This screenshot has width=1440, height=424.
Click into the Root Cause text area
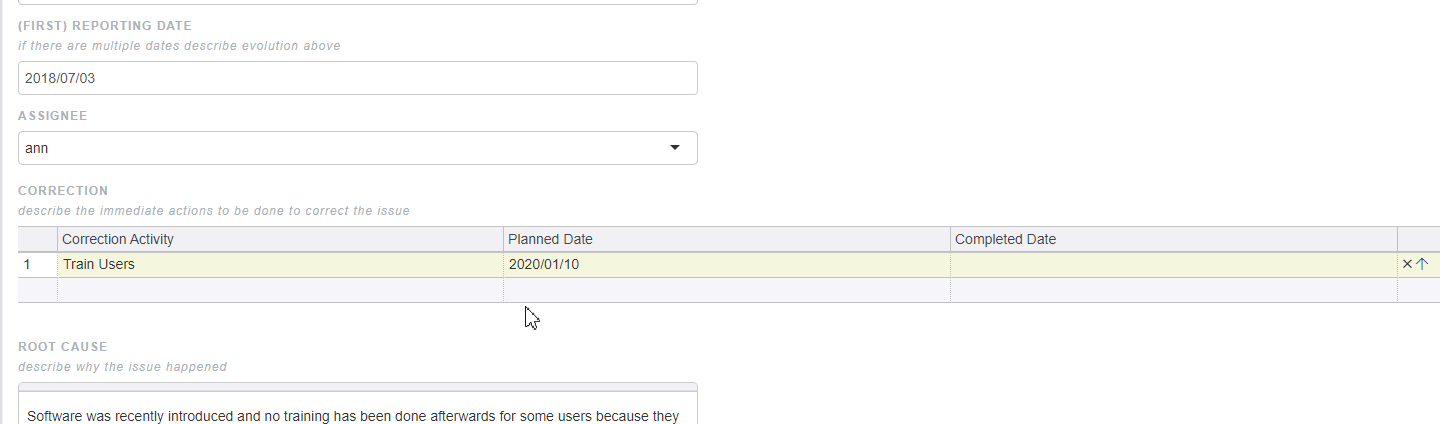pyautogui.click(x=358, y=408)
